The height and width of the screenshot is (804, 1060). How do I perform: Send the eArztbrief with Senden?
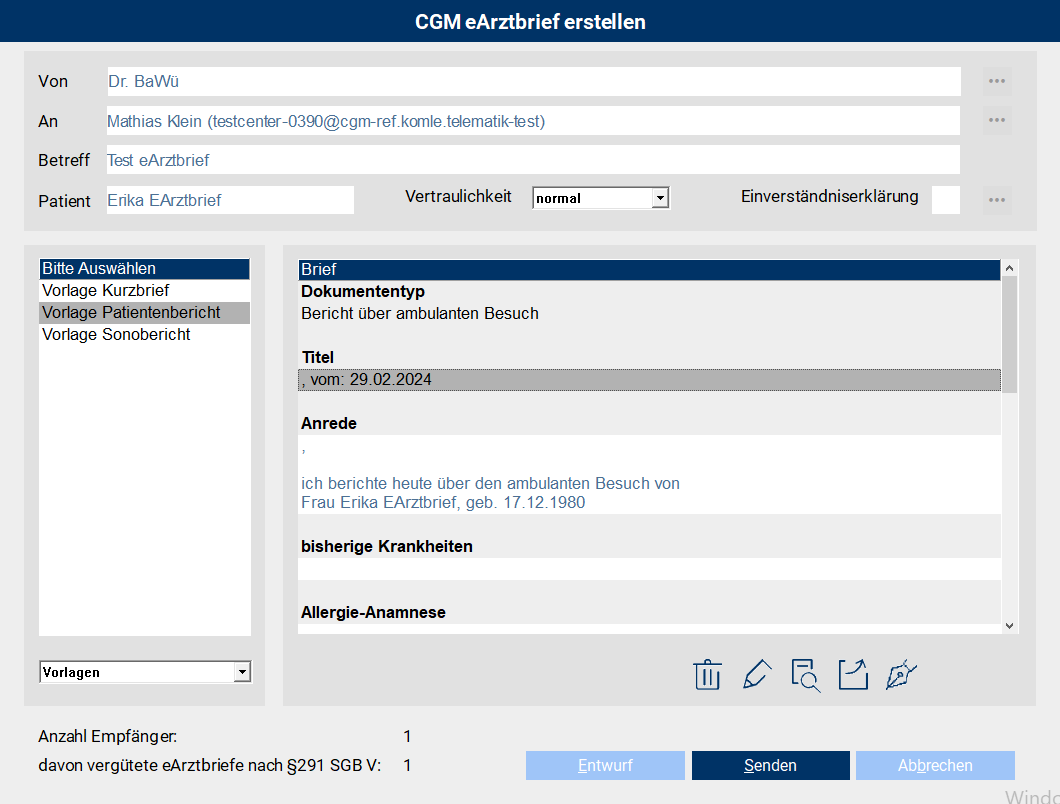pos(771,765)
